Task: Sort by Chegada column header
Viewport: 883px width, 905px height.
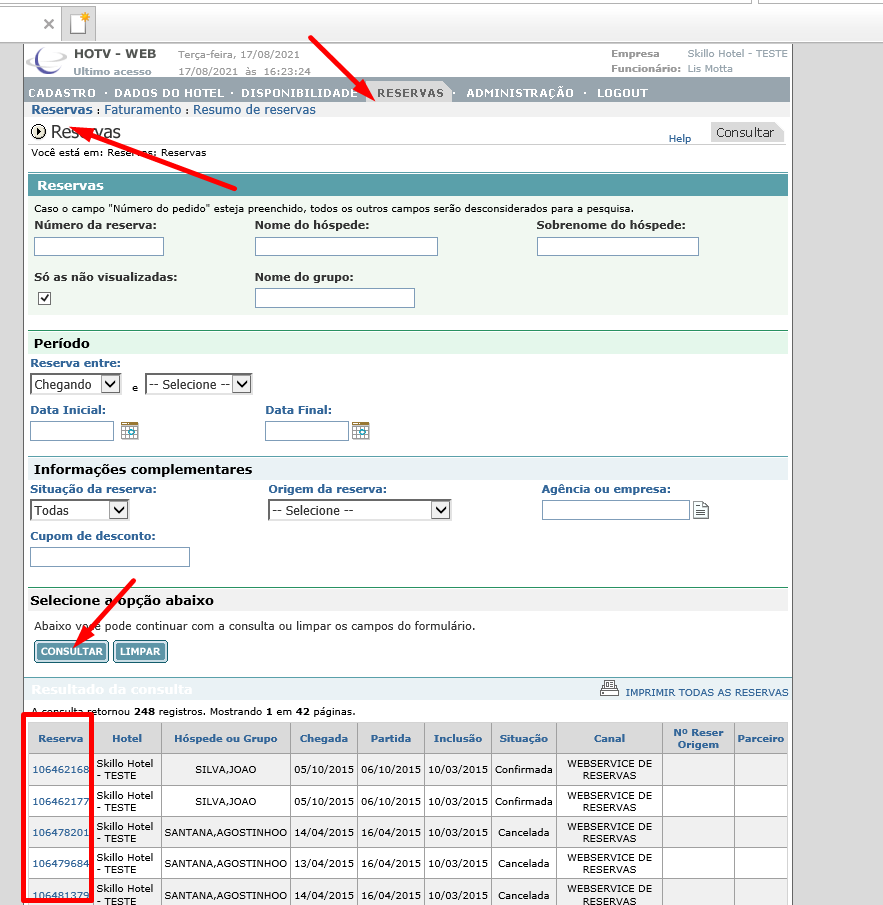Action: coord(324,738)
